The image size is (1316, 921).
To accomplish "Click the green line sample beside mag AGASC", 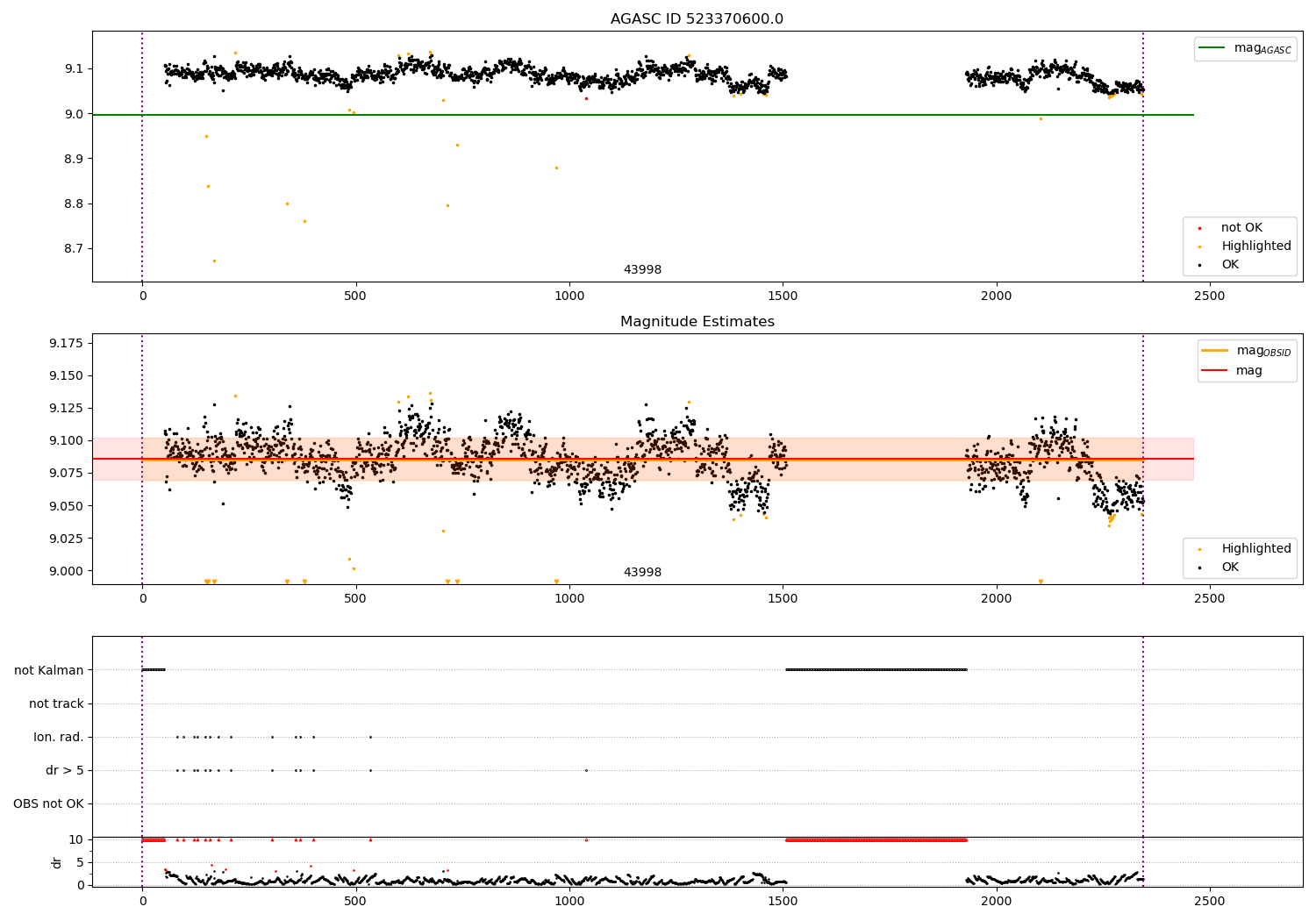I will click(1212, 48).
